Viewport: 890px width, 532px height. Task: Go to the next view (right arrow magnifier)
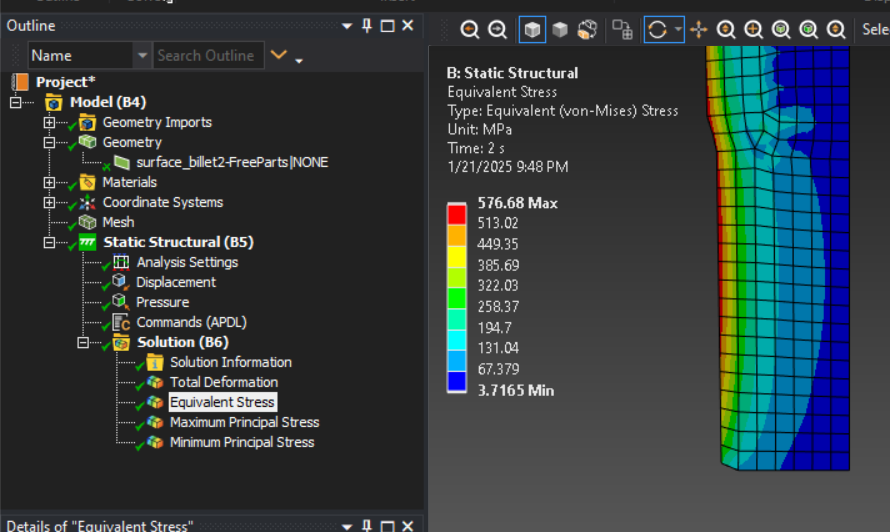[497, 30]
